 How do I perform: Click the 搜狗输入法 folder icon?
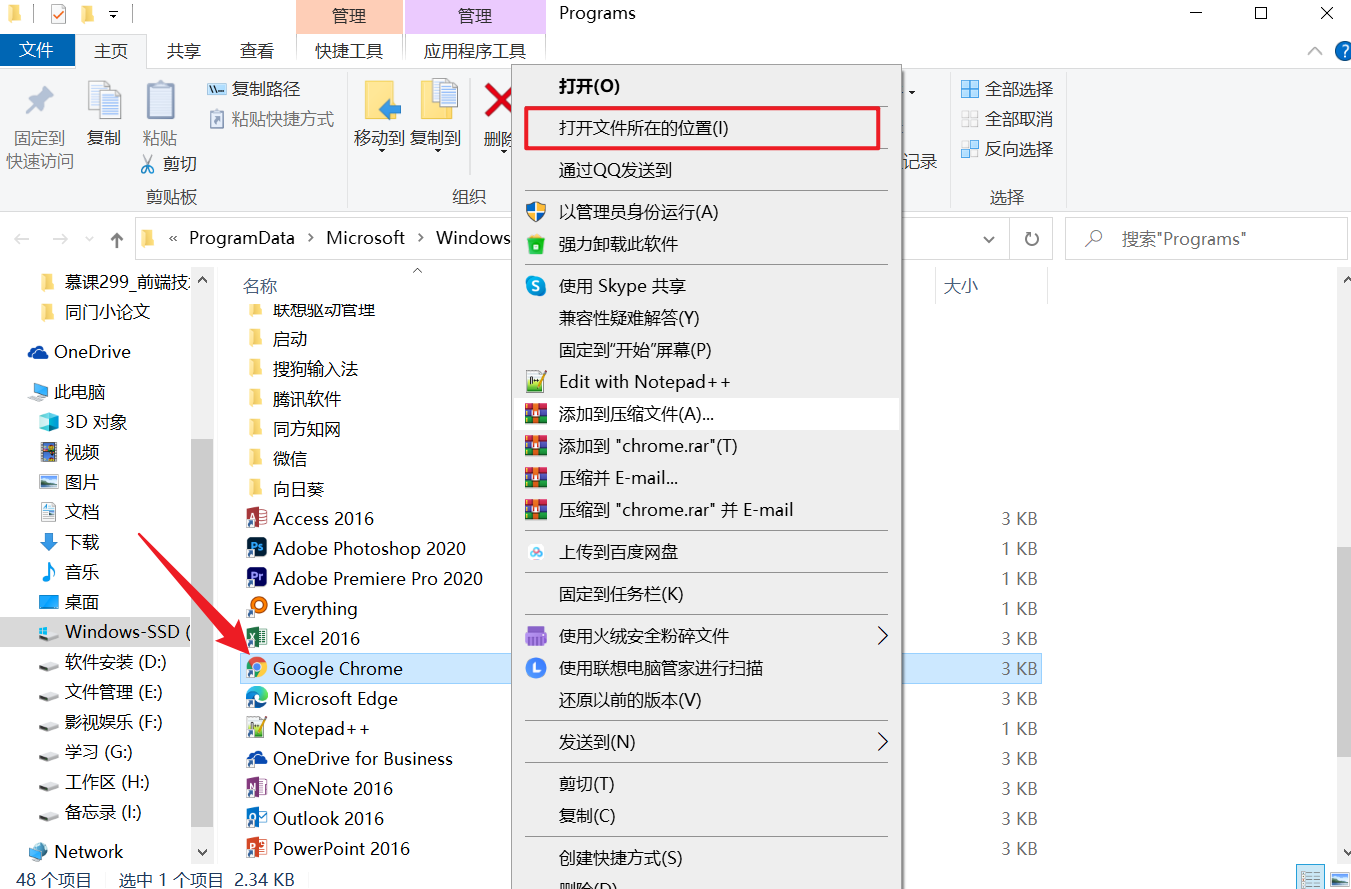(257, 368)
